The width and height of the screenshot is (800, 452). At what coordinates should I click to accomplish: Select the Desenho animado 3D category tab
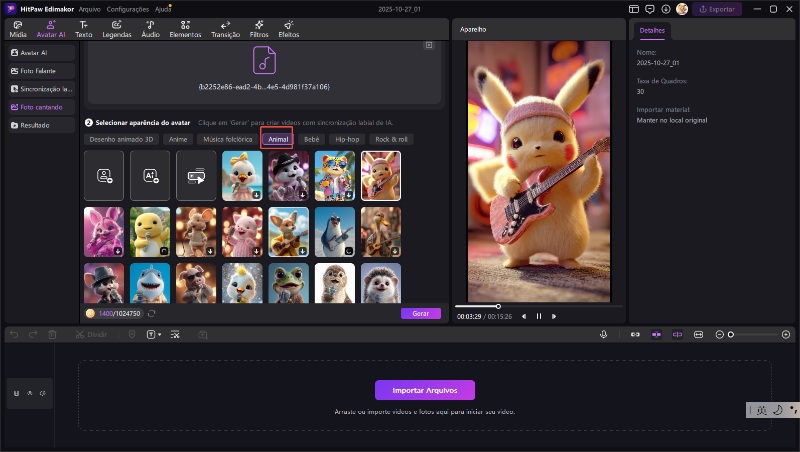[121, 139]
